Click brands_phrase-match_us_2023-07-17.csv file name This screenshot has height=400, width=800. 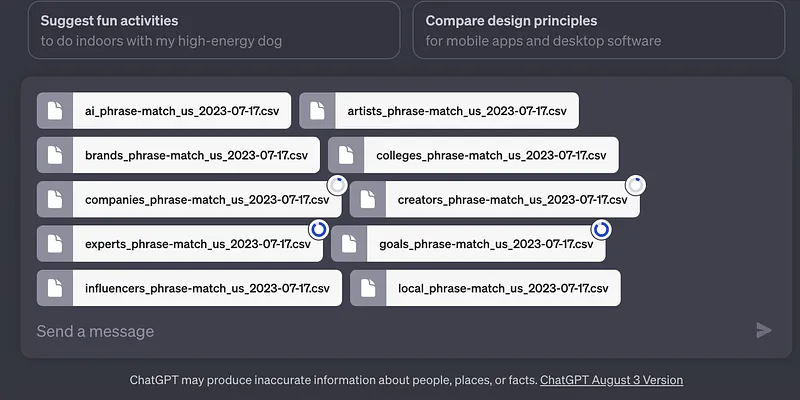click(x=196, y=156)
